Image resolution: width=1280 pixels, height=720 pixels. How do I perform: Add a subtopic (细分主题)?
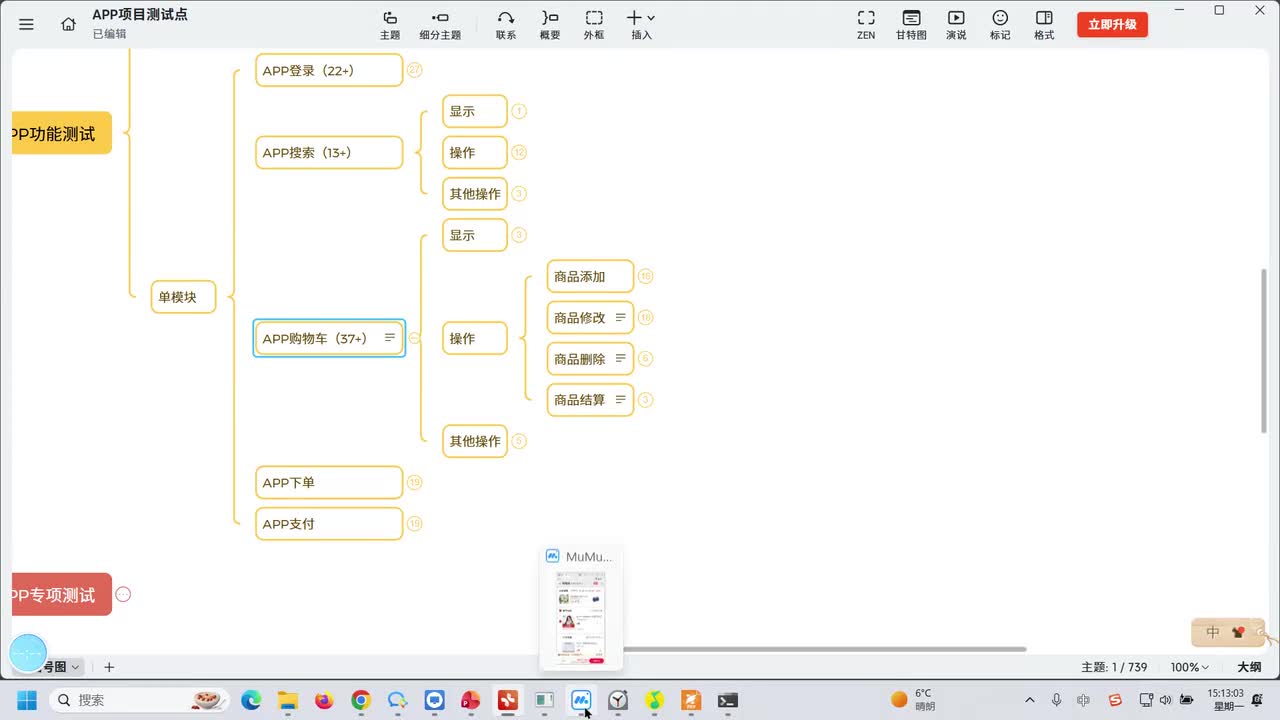point(440,25)
